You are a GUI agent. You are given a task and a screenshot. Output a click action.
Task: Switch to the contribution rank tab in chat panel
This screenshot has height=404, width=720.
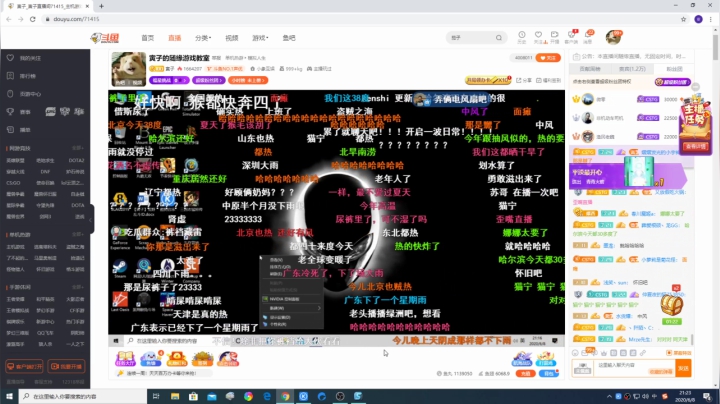590,69
